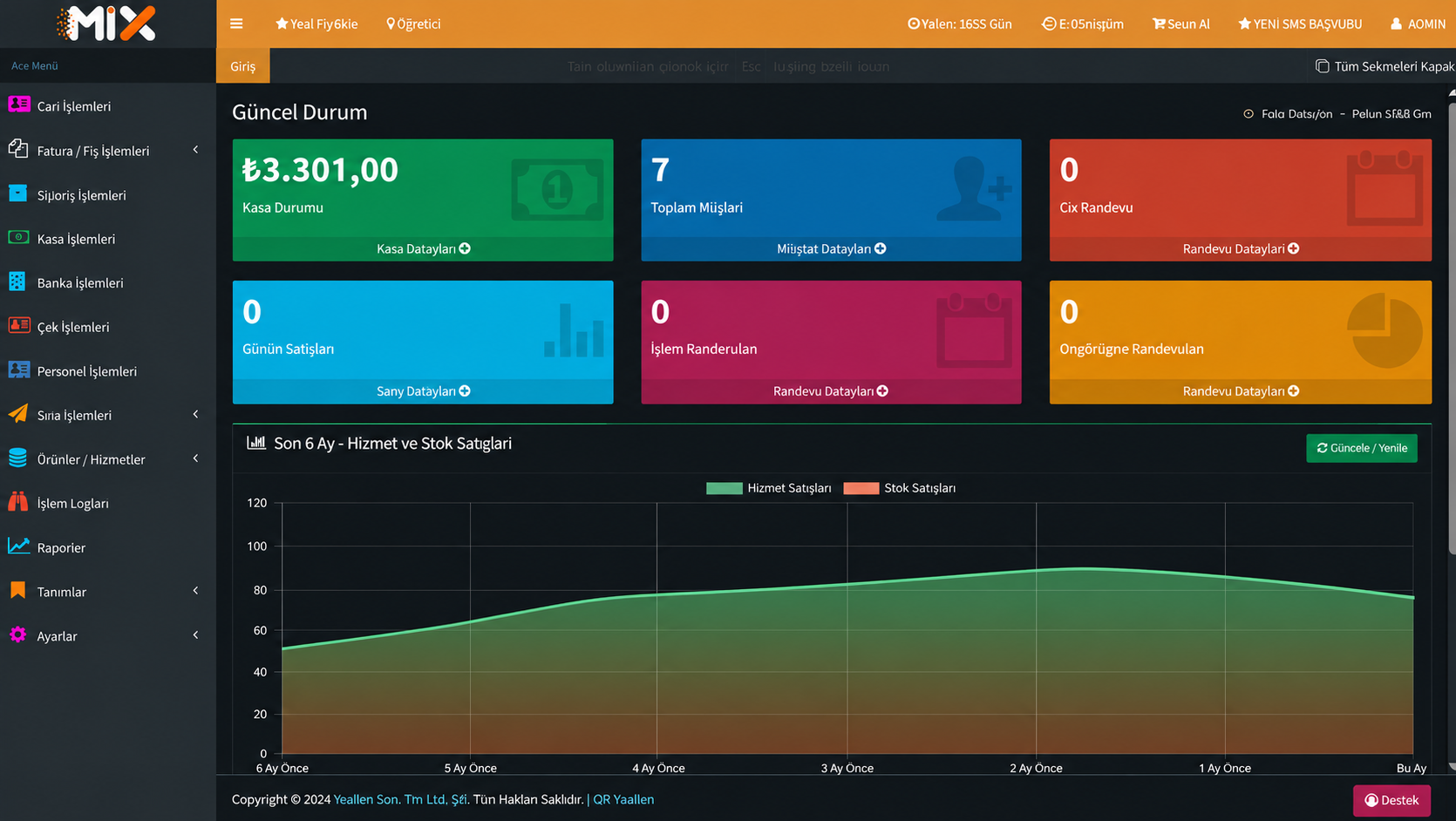Open Personel İşlemleri icon
Screen dimensions: 1456x821
(x=18, y=370)
